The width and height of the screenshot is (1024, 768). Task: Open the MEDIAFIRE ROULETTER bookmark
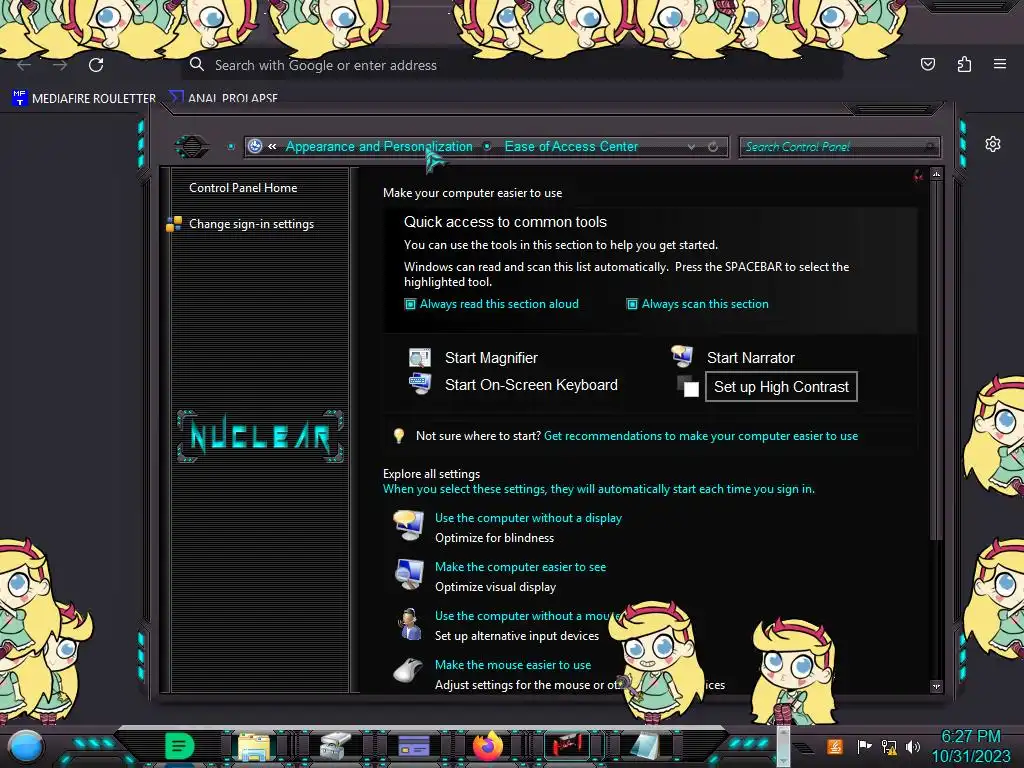click(84, 98)
